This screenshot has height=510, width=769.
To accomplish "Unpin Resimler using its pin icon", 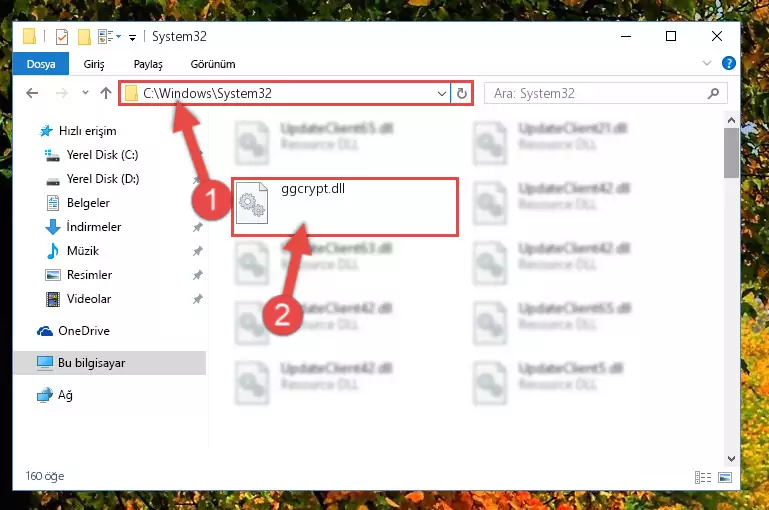I will click(197, 275).
